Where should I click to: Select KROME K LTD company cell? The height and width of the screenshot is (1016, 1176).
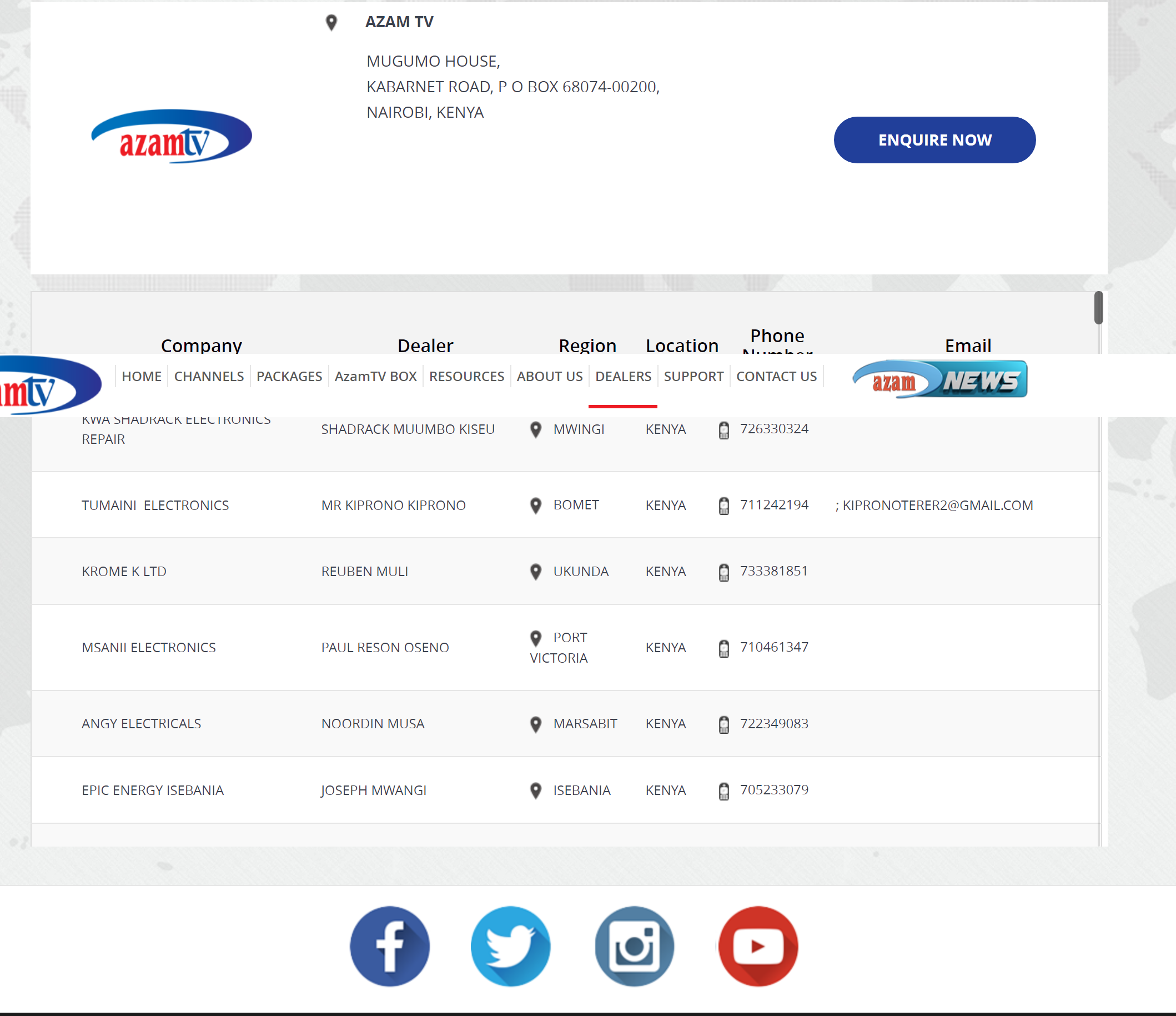[124, 571]
